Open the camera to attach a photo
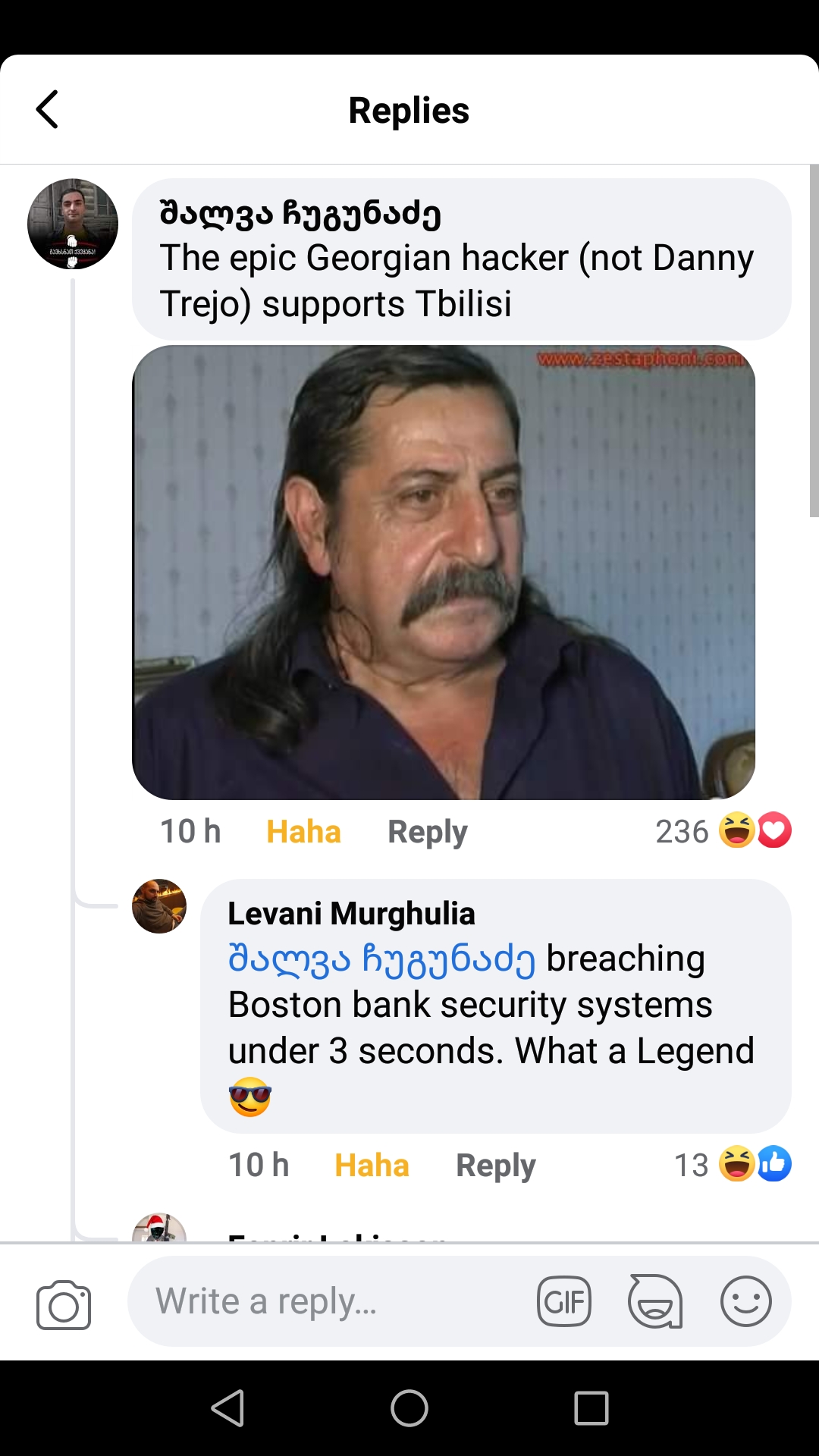 (64, 1304)
